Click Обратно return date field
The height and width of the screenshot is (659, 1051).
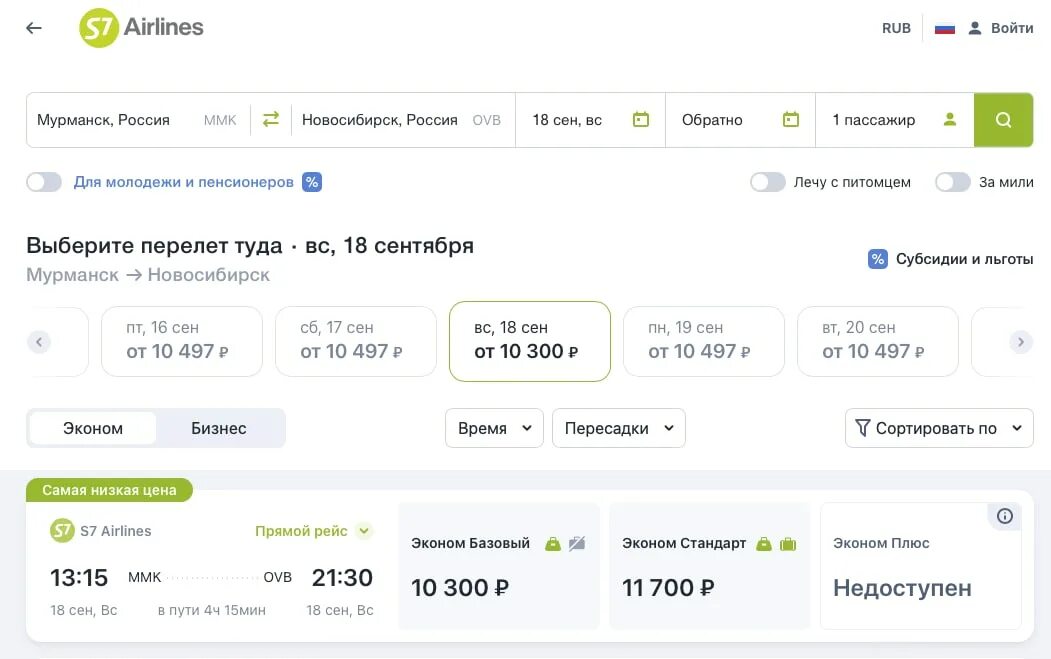[x=741, y=120]
